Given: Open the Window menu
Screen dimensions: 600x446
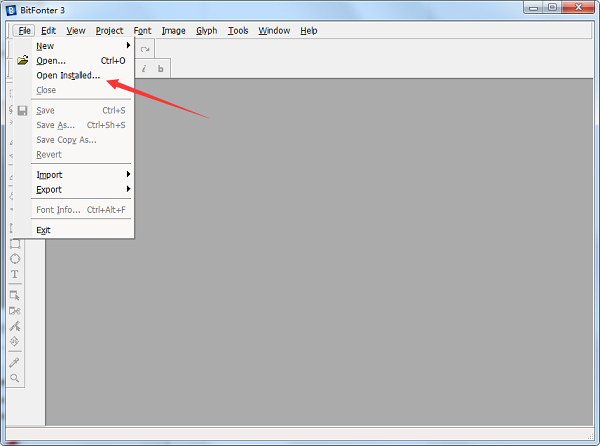Looking at the screenshot, I should tap(274, 31).
